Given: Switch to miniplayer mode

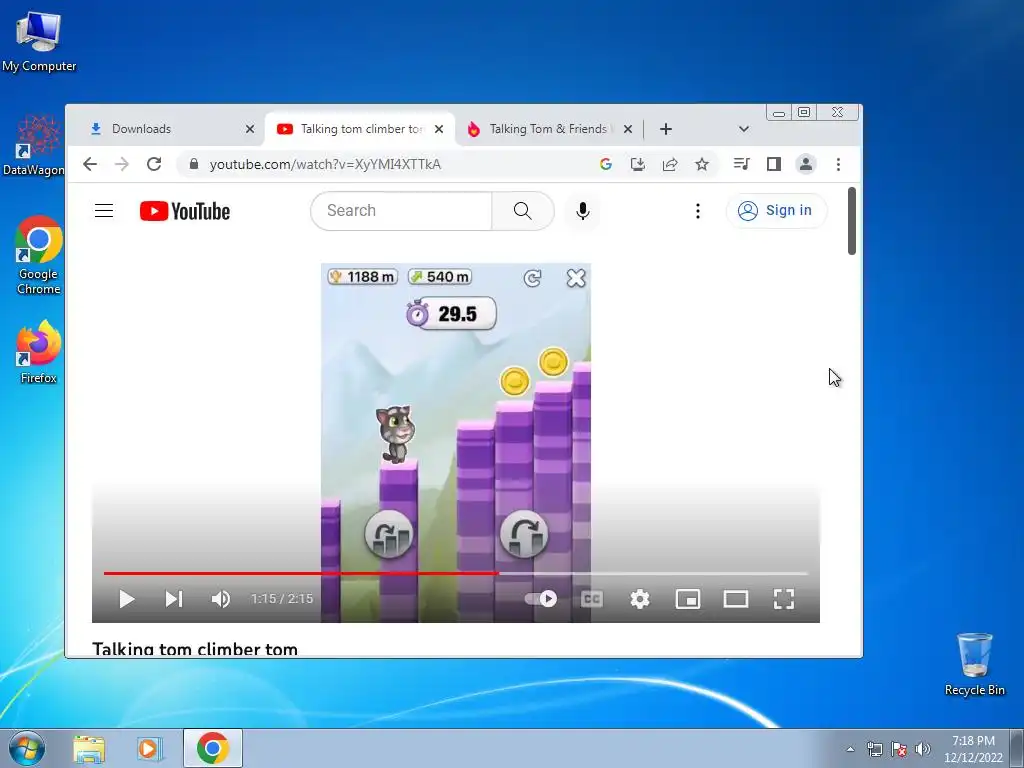Looking at the screenshot, I should pos(688,599).
